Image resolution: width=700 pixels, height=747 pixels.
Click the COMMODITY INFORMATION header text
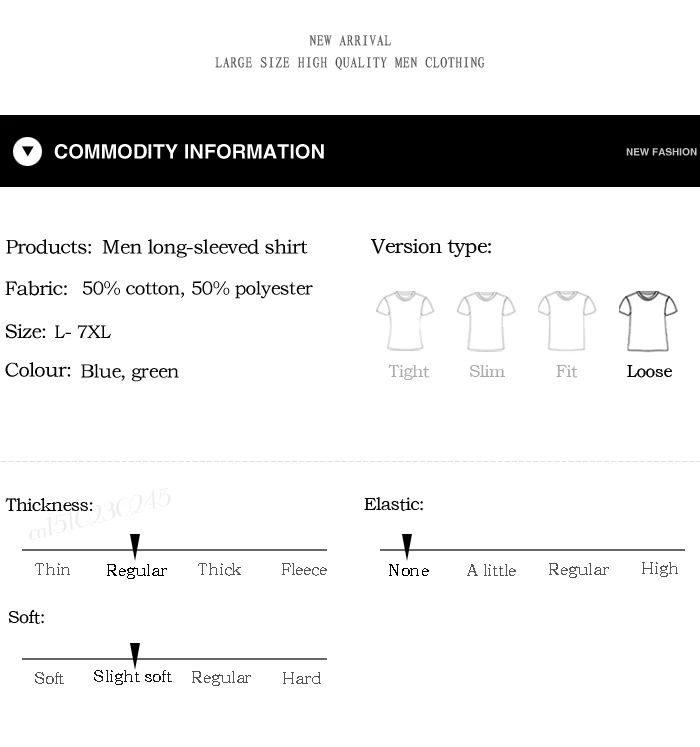pos(189,151)
